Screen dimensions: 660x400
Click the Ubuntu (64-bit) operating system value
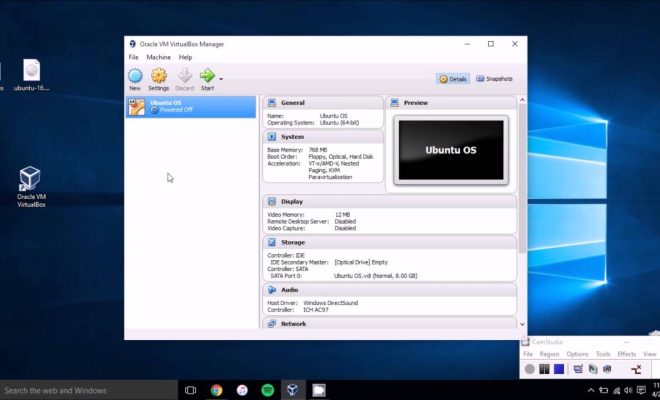coord(339,123)
